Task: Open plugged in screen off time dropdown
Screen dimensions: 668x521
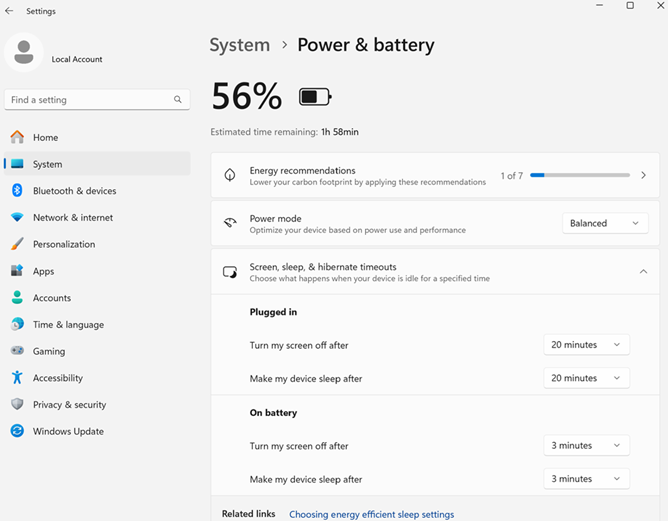Action: click(x=586, y=345)
